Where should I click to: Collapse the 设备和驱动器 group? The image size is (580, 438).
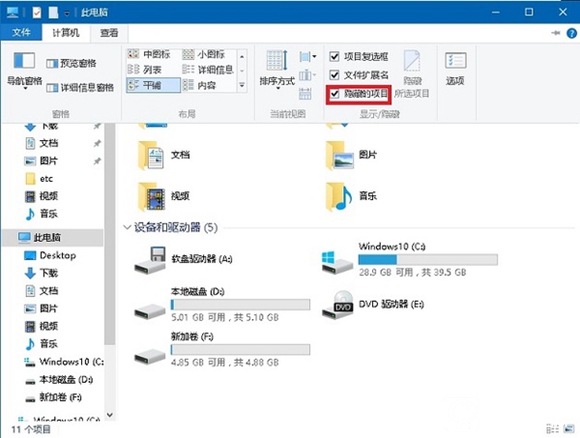pyautogui.click(x=127, y=227)
